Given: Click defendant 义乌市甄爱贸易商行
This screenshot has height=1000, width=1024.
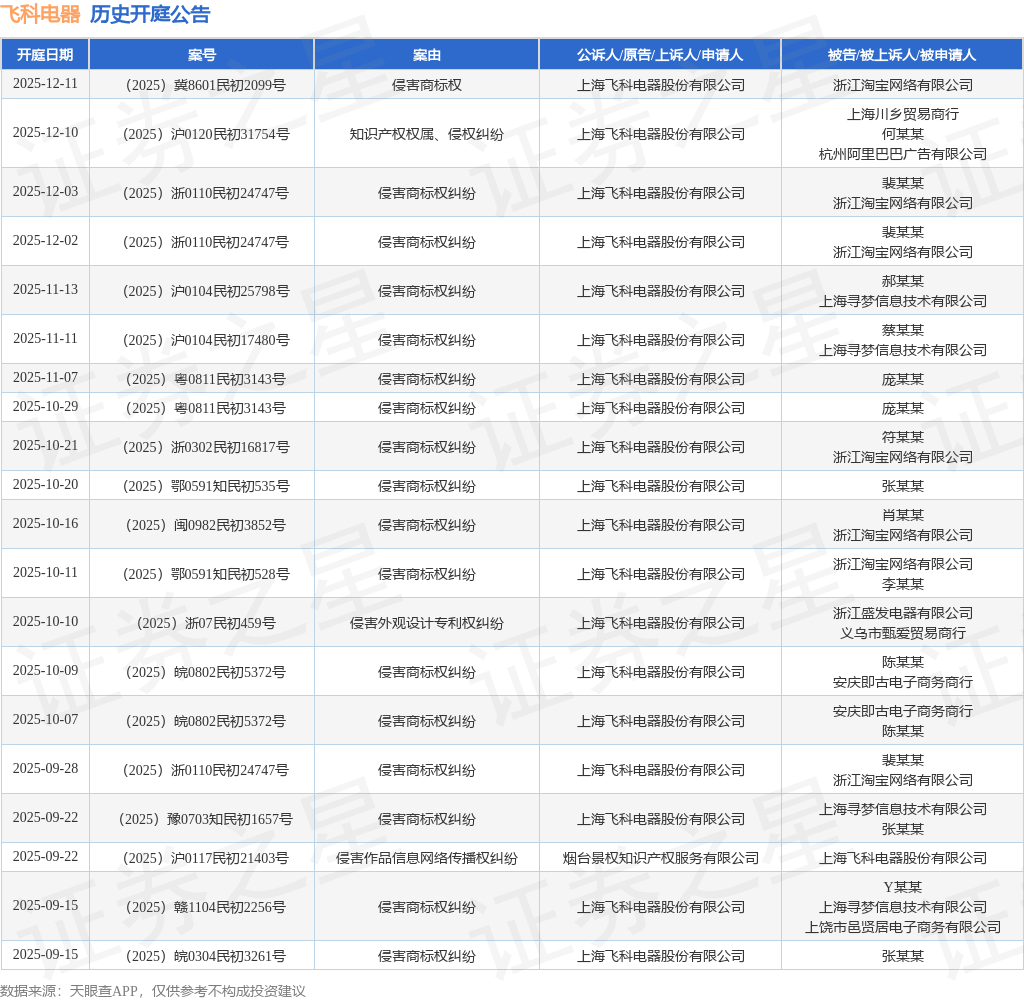Looking at the screenshot, I should [x=903, y=633].
